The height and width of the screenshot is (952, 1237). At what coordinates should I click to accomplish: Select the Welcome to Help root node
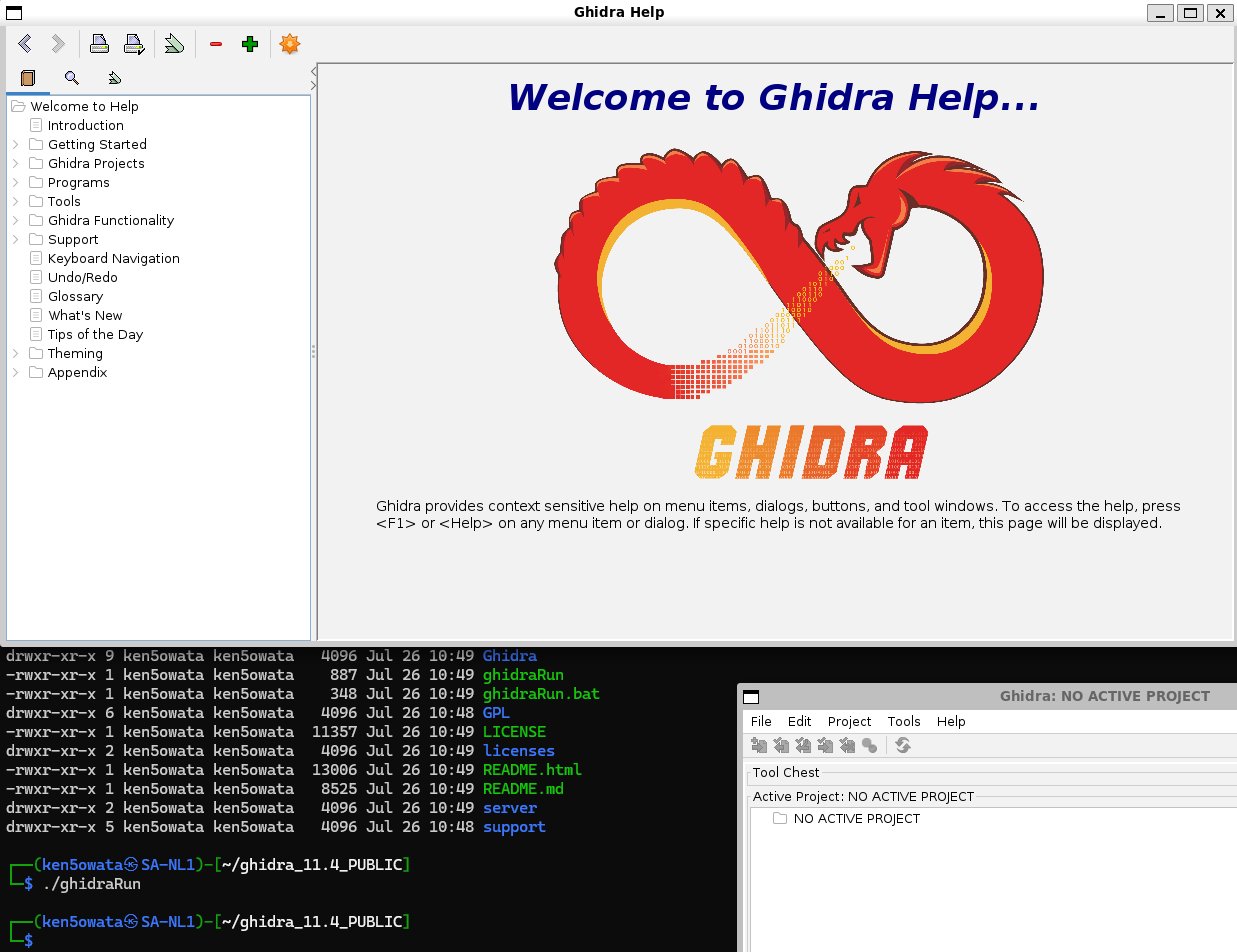[84, 106]
